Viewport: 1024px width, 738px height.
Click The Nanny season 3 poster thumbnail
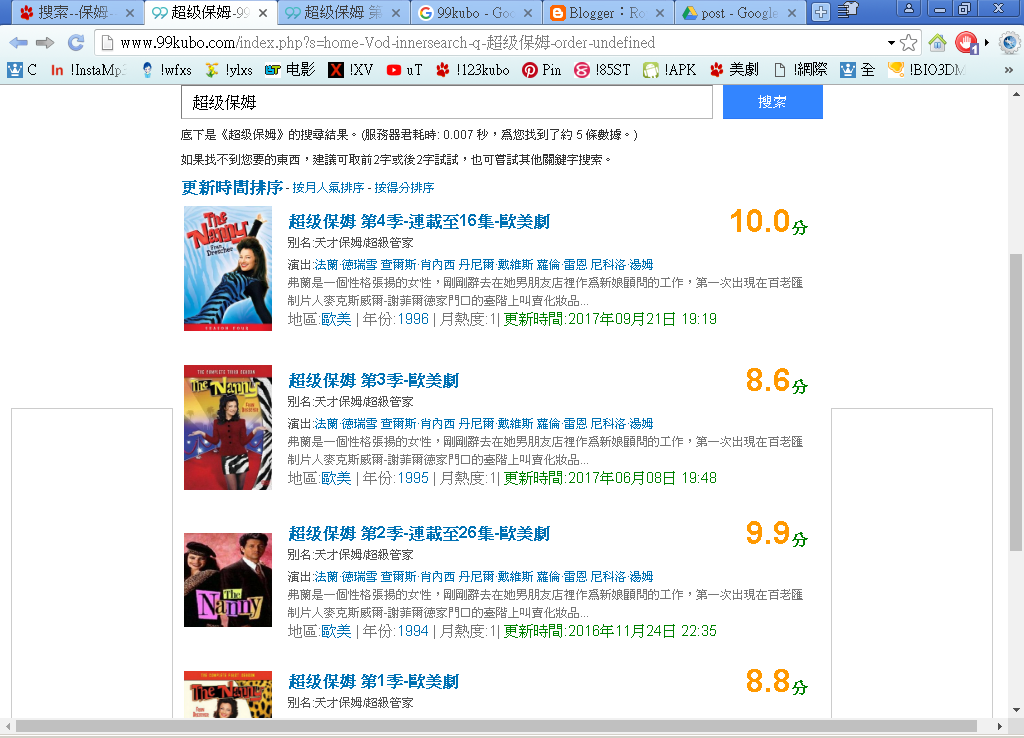pyautogui.click(x=228, y=427)
